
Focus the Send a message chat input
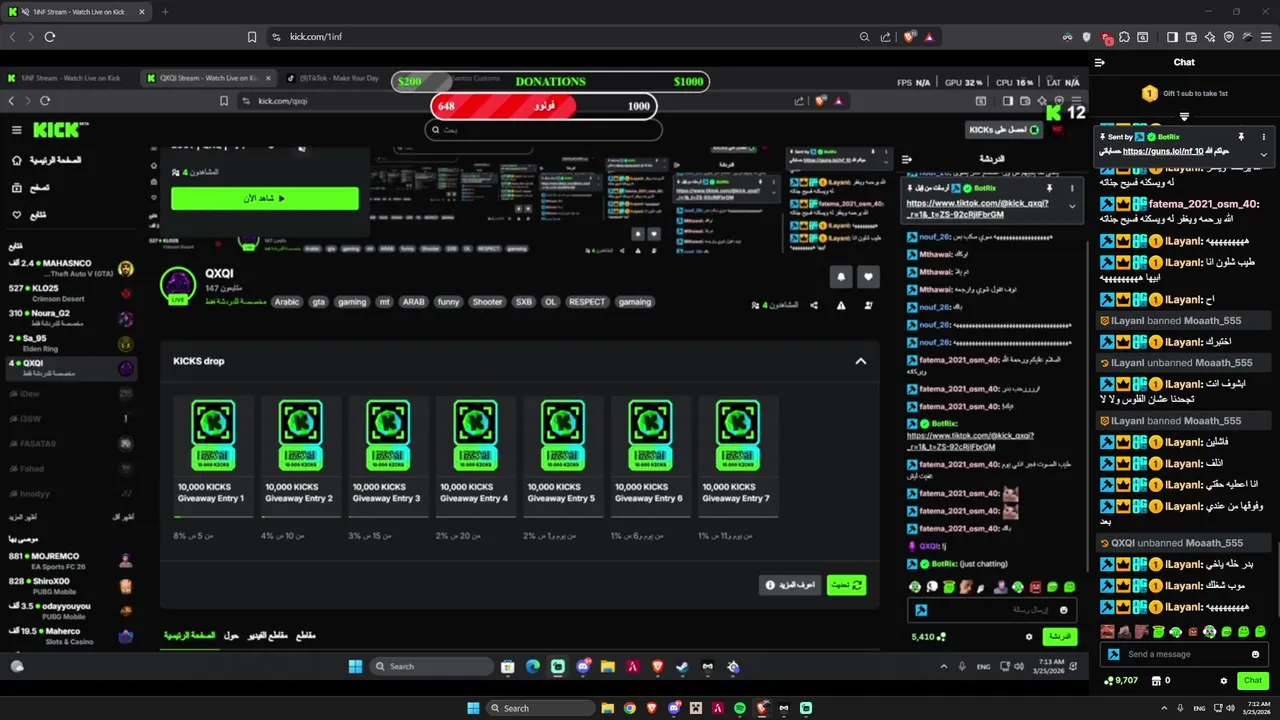(x=1183, y=654)
